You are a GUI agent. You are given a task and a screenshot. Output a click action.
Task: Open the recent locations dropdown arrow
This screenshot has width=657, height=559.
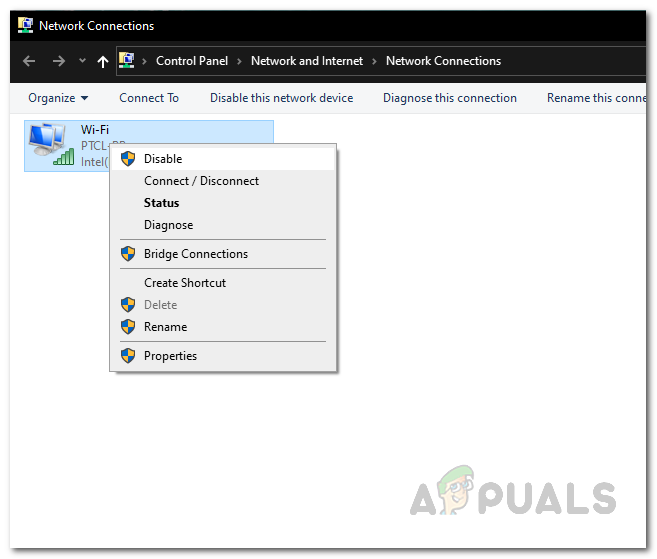83,61
